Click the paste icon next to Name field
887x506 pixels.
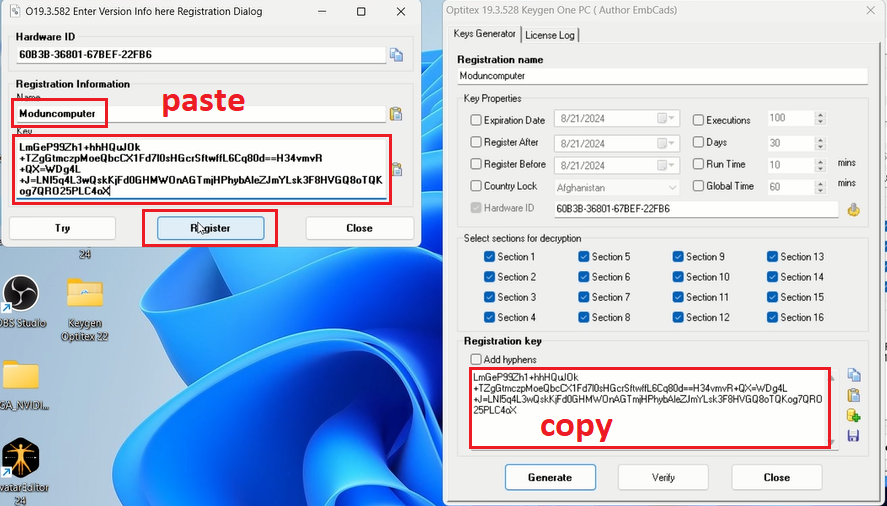[x=396, y=114]
